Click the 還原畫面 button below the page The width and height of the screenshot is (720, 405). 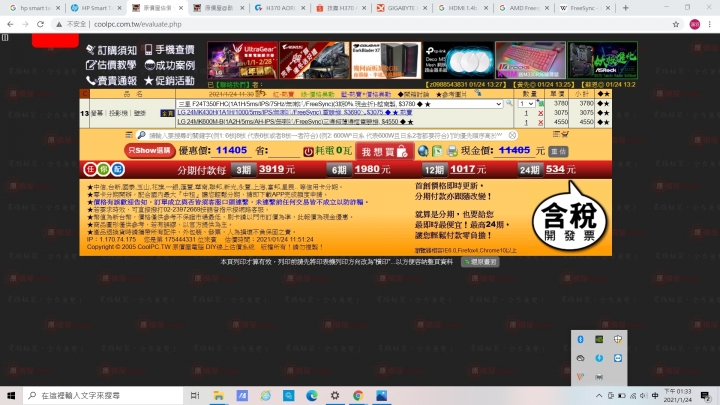480,262
